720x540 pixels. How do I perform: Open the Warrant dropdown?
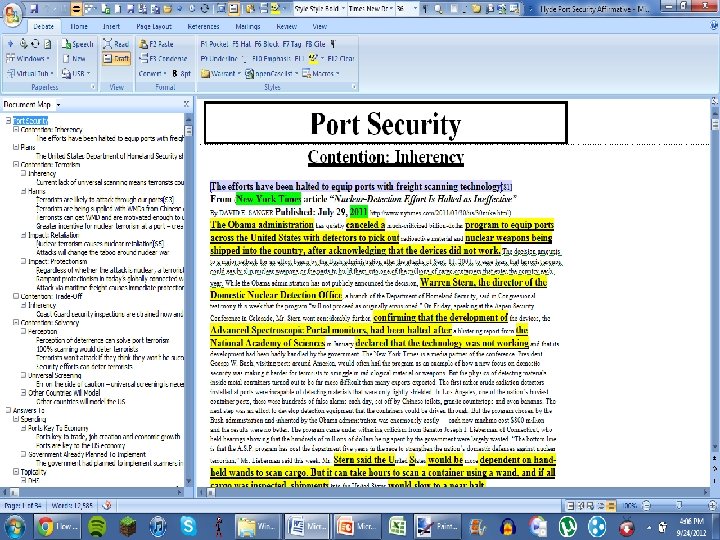[x=221, y=73]
